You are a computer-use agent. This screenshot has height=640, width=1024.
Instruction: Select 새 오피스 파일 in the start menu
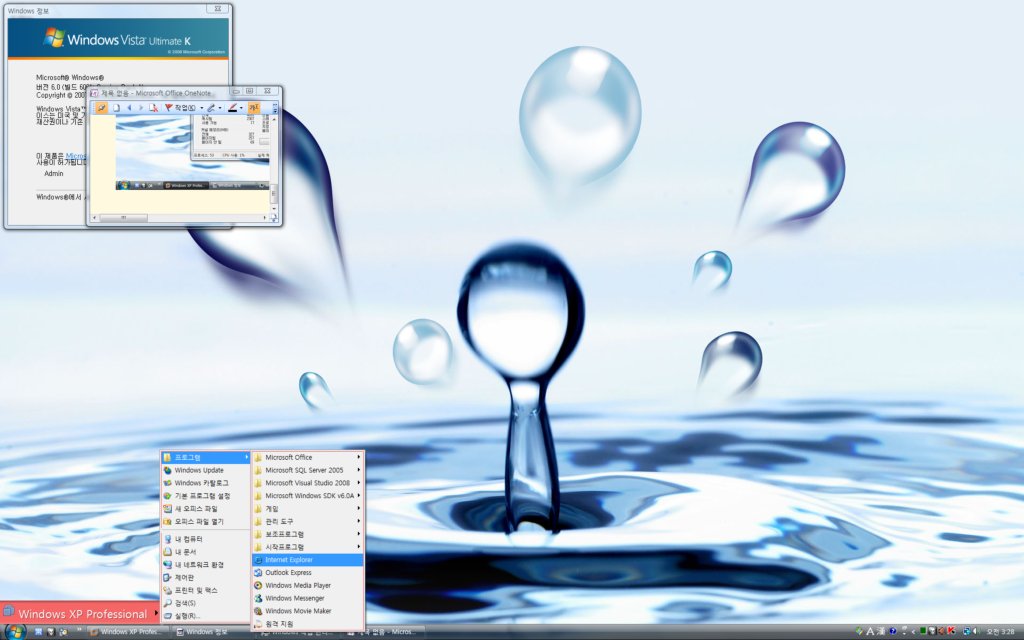click(x=206, y=509)
